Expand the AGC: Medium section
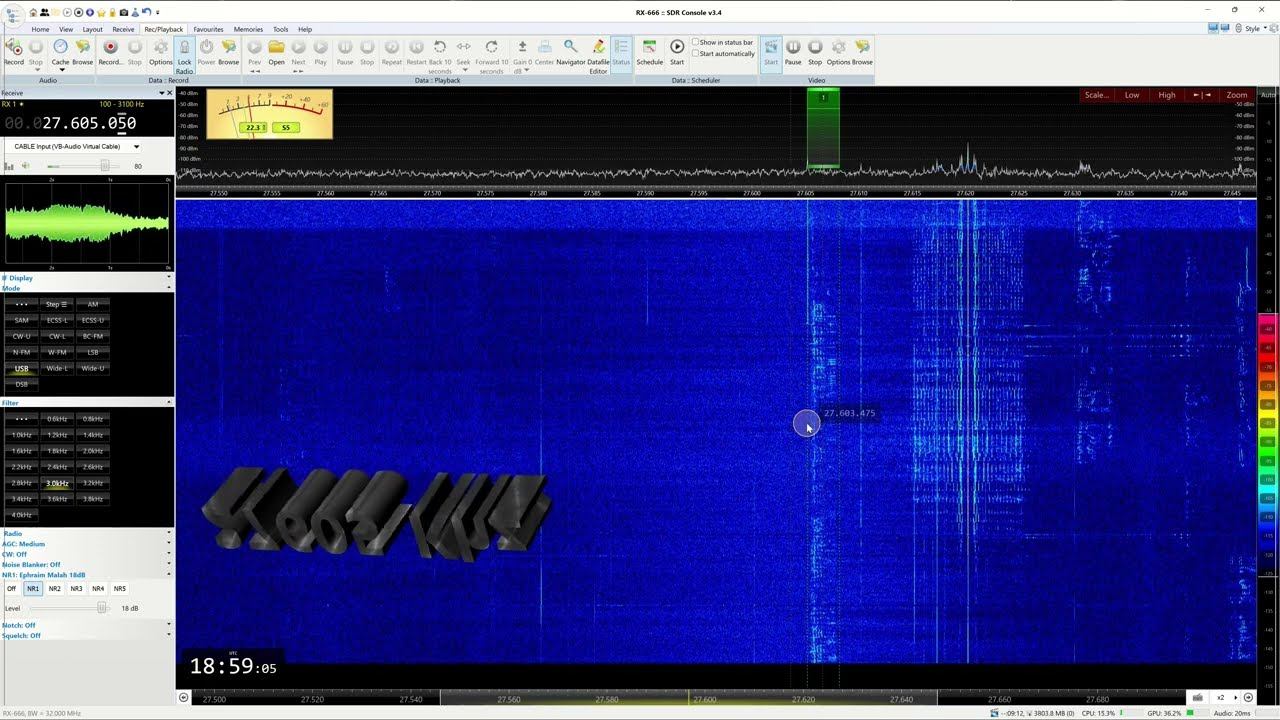Screen dimensions: 1280x720 168,544
